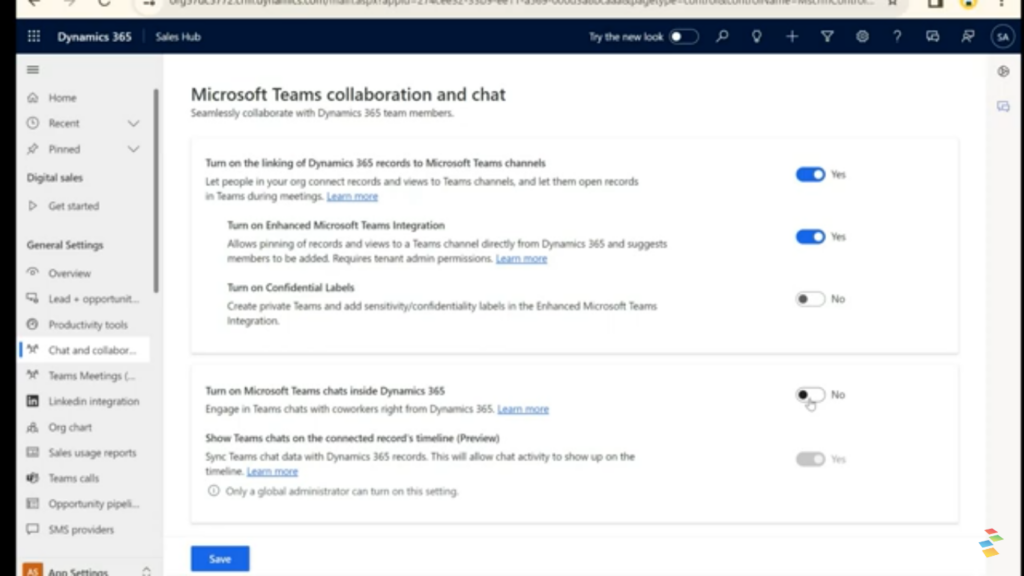The image size is (1024, 576).
Task: Click the lightbulb suggestions icon
Action: (757, 36)
